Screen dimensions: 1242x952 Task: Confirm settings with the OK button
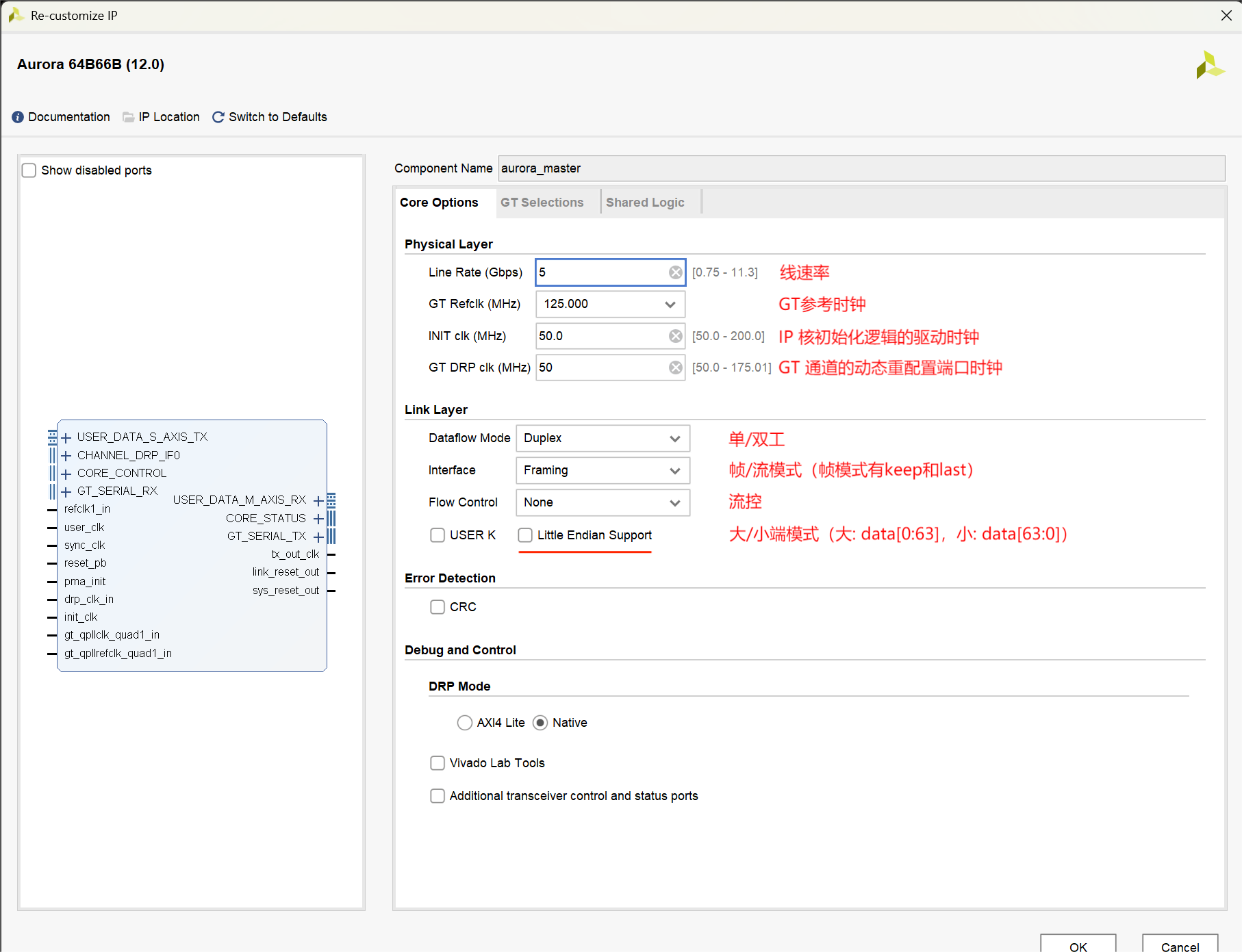pyautogui.click(x=1077, y=946)
